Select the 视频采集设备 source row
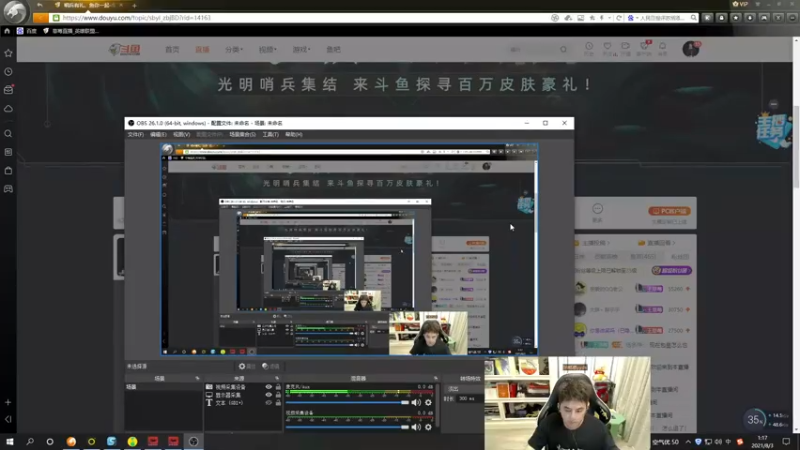The height and width of the screenshot is (450, 800). tap(243, 387)
